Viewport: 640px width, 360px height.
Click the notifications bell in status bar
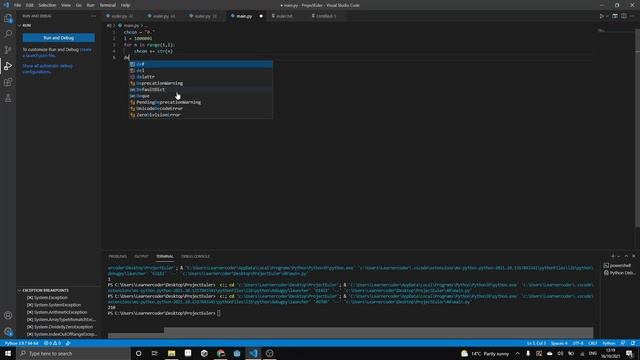(x=633, y=343)
